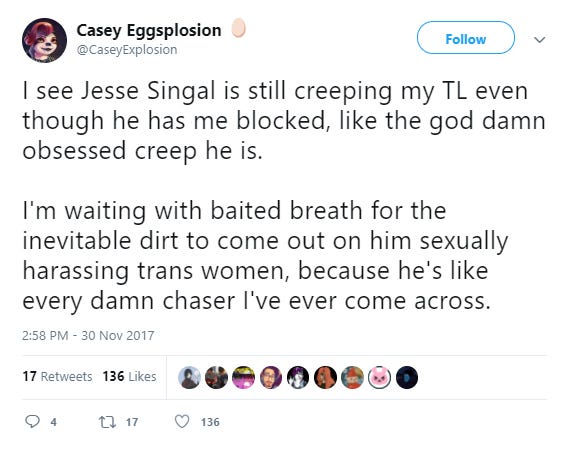This screenshot has width=565, height=450.
Task: Follow @CaseyExplosion with the Follow button
Action: point(466,37)
